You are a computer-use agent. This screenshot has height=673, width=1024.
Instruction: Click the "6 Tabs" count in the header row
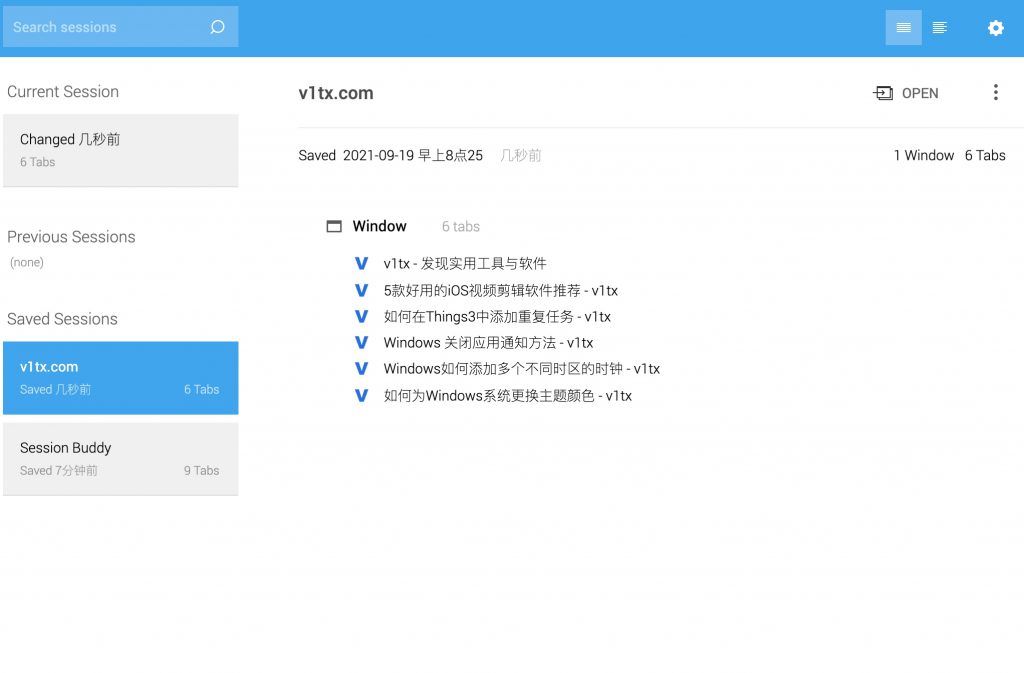pyautogui.click(x=985, y=155)
